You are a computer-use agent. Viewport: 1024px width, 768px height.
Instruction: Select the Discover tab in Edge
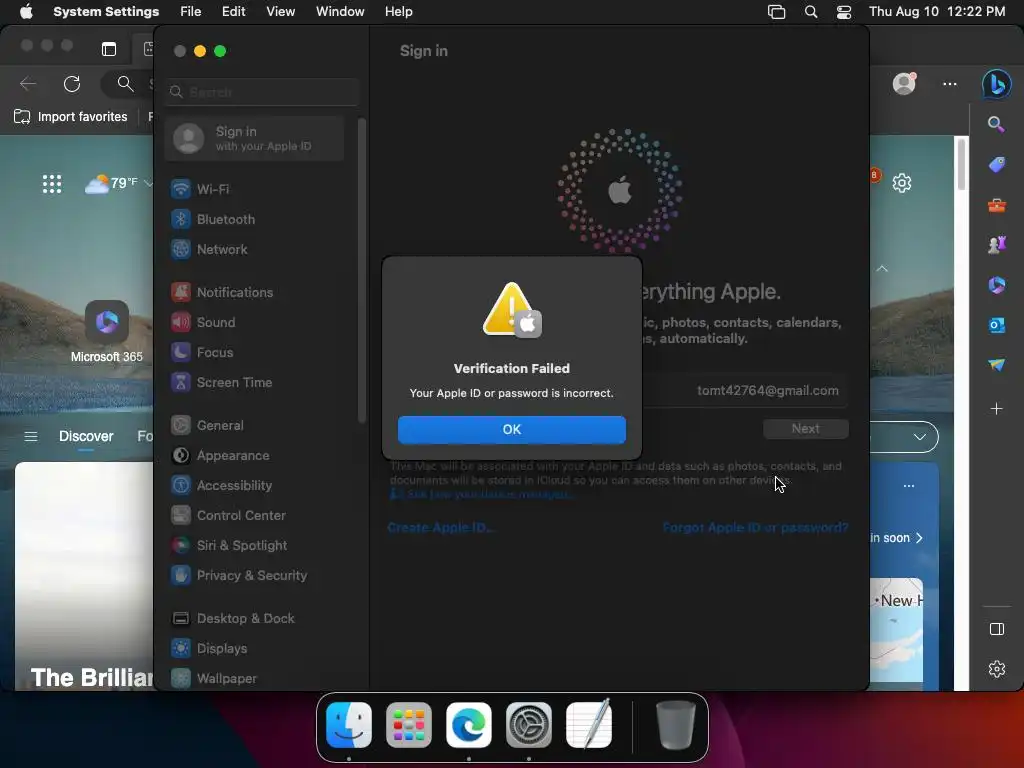point(86,436)
